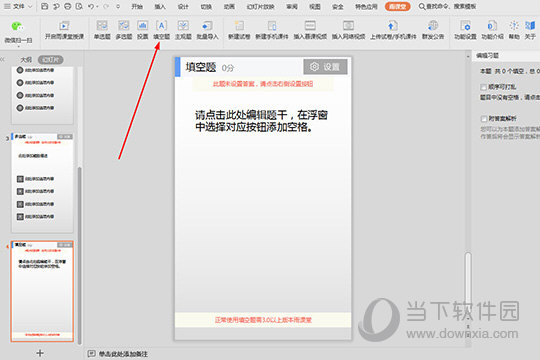Viewport: 540px width, 360px height.
Task: Insert a multiple-choice question 多选题
Action: [x=124, y=30]
